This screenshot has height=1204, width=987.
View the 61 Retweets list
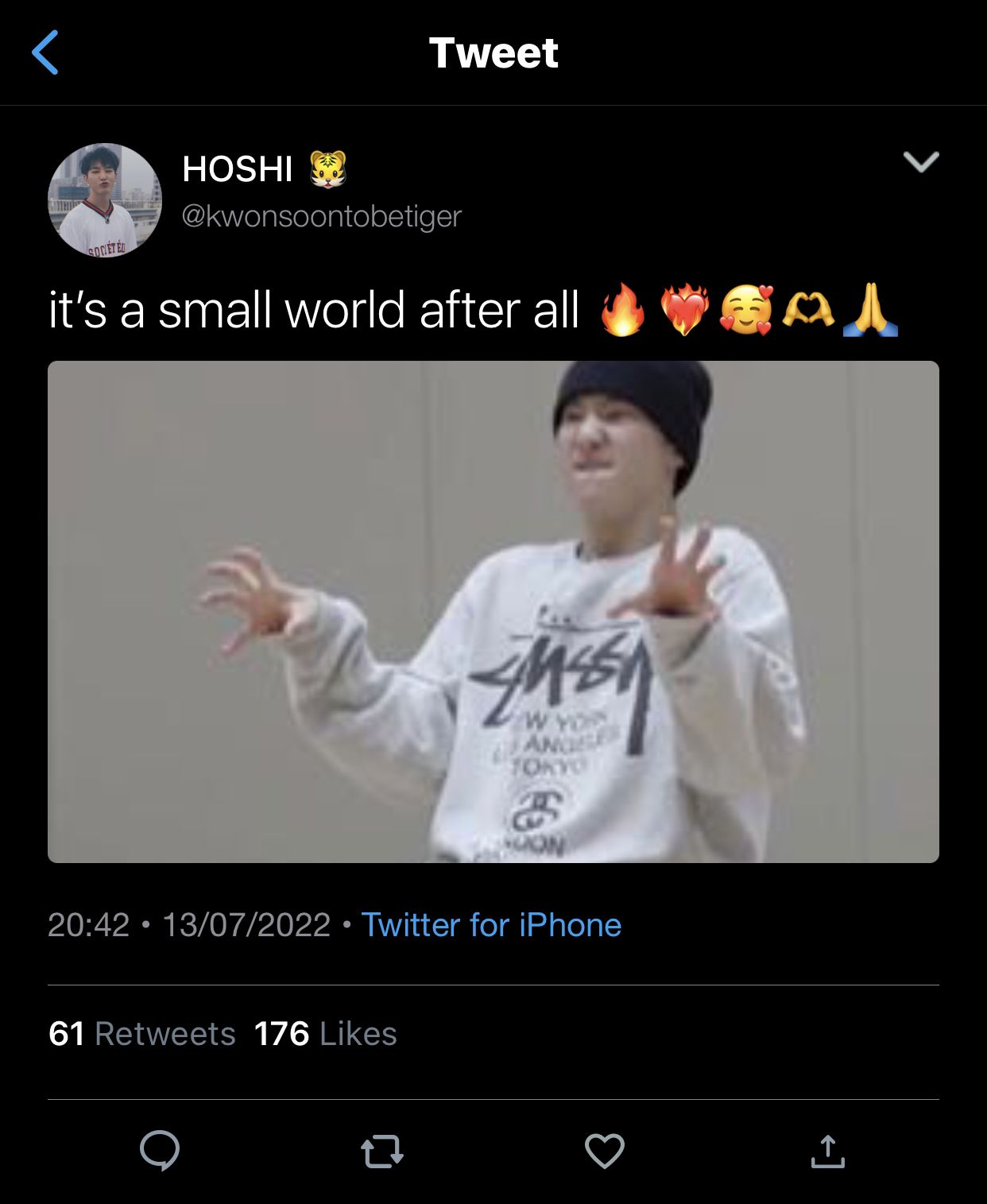(x=142, y=1034)
